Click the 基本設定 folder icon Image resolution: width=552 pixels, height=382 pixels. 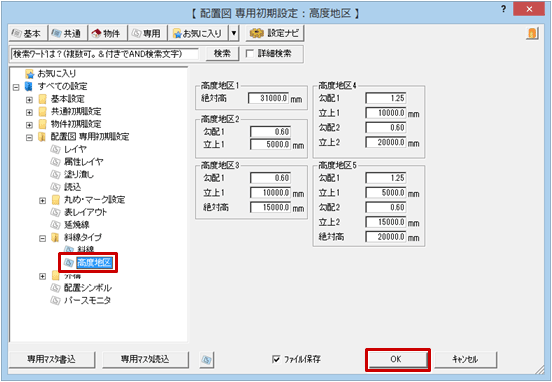(43, 99)
